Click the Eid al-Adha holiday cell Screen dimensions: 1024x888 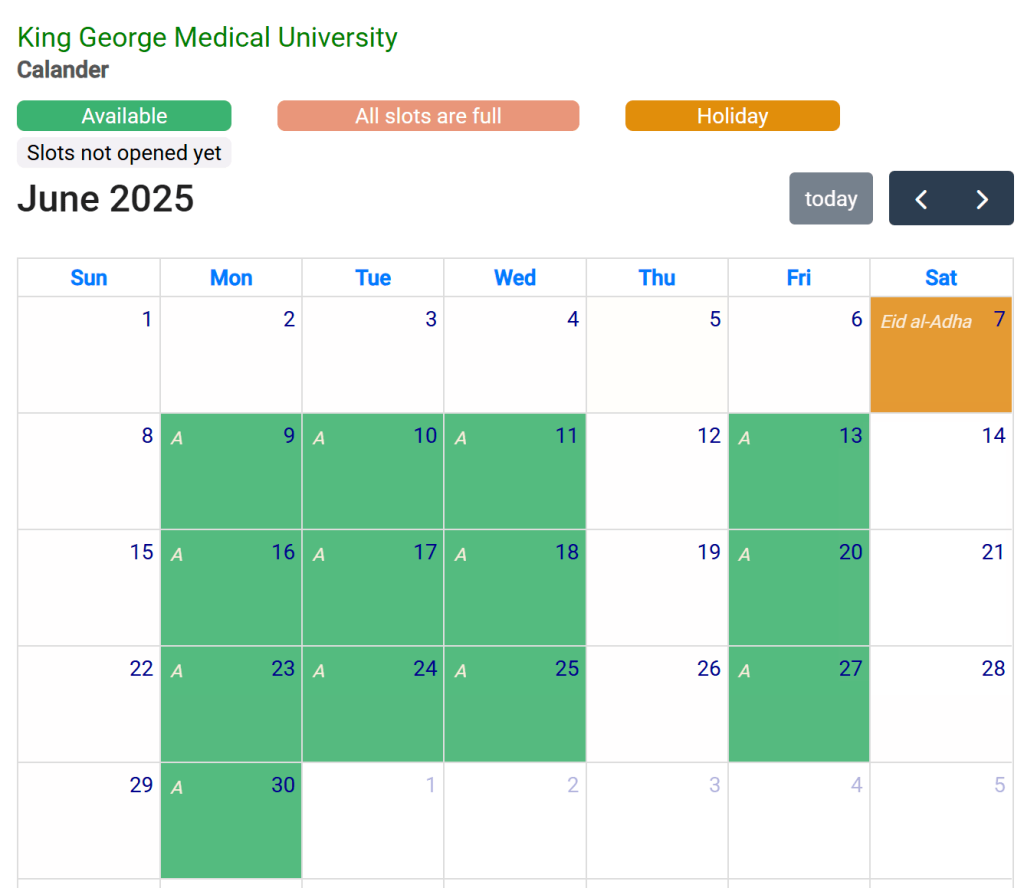[x=941, y=355]
